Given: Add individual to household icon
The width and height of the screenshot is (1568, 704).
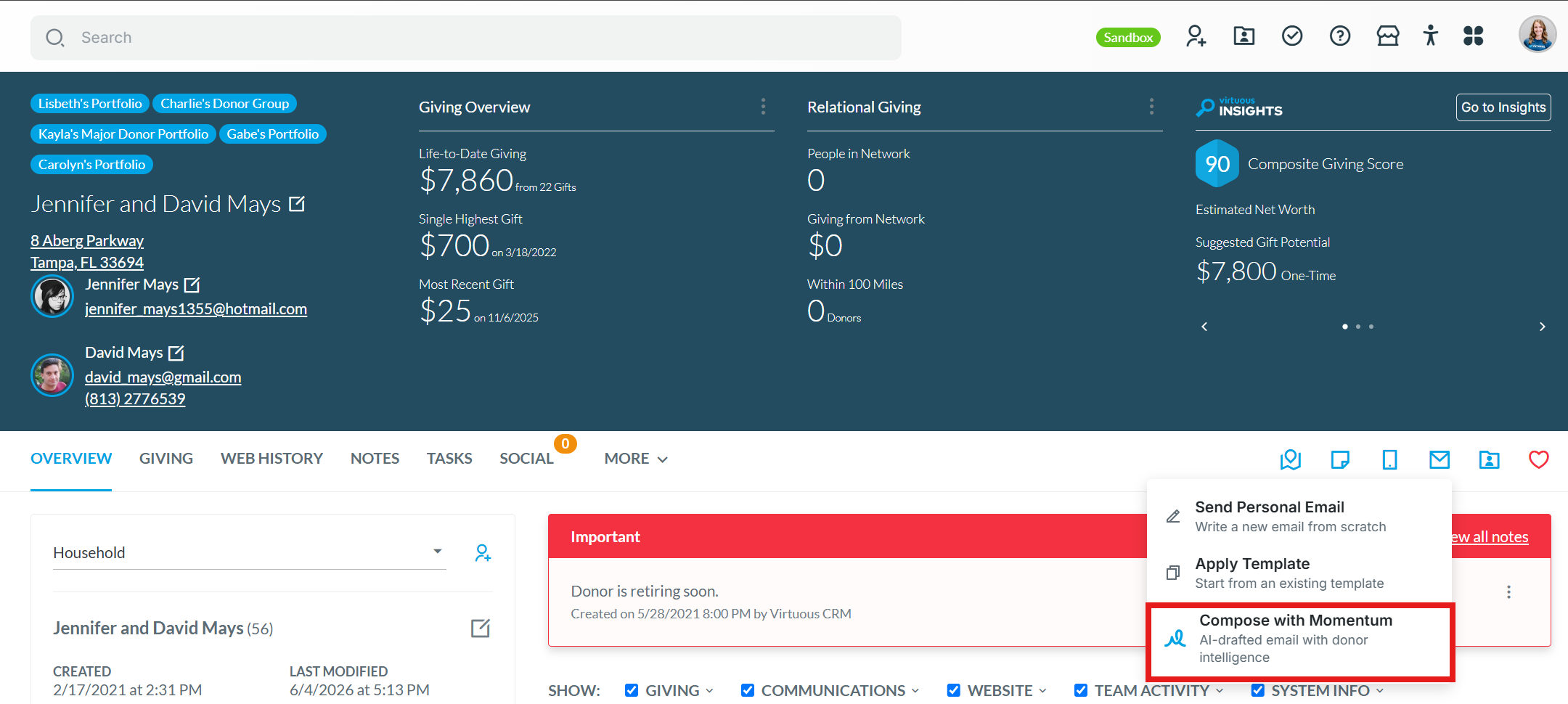Looking at the screenshot, I should [x=483, y=553].
